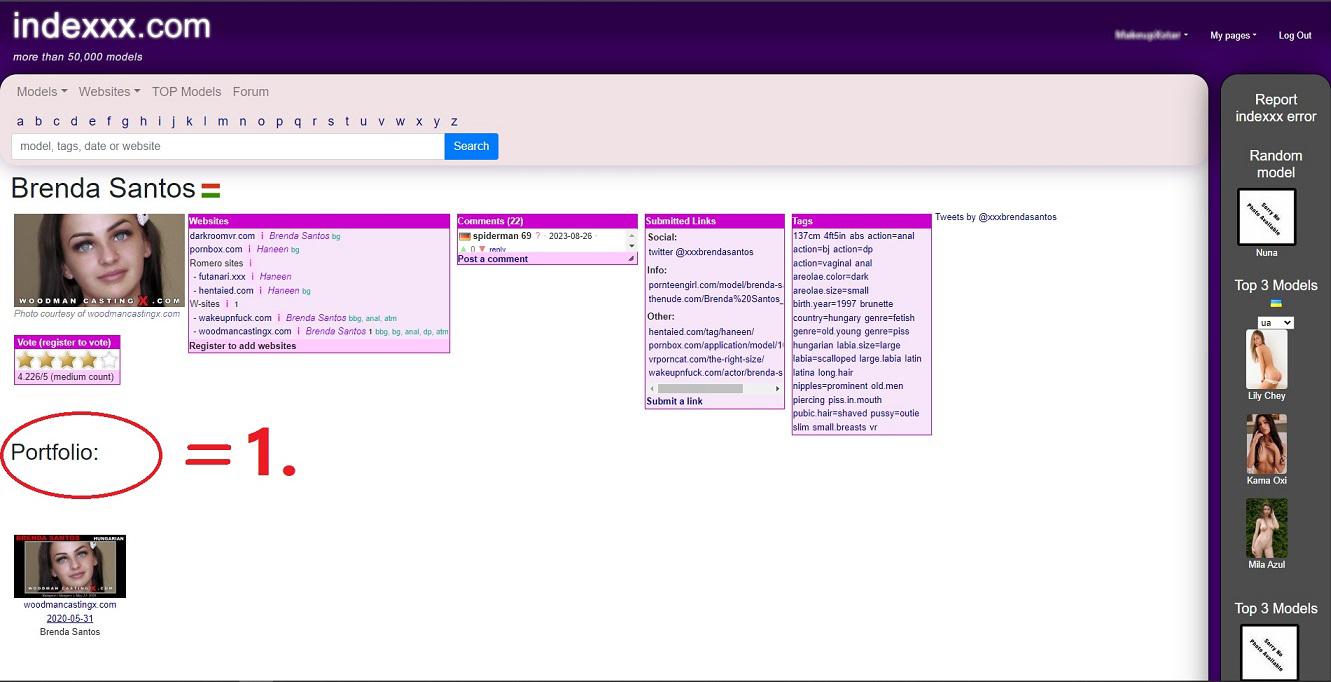Screen dimensions: 1331x682
Task: Expand the Models dropdown menu
Action: click(42, 91)
